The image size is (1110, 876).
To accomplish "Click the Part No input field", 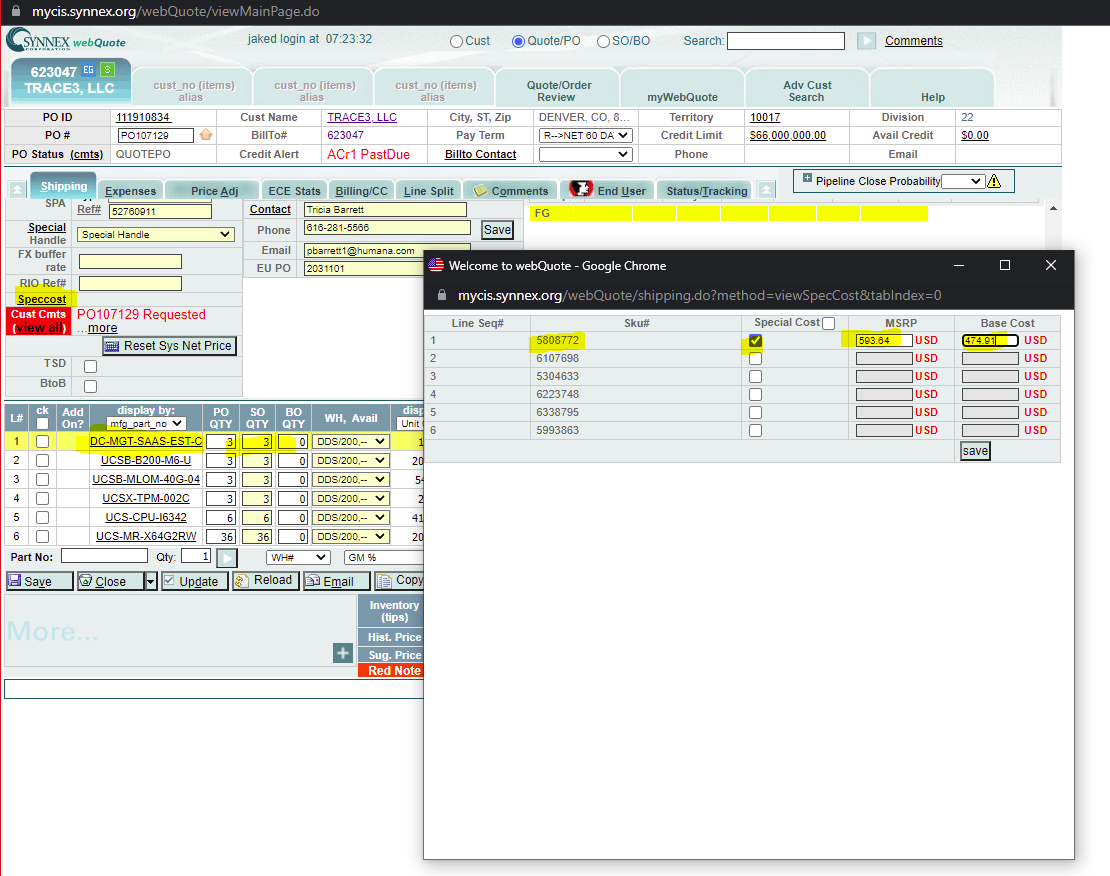I will (104, 556).
